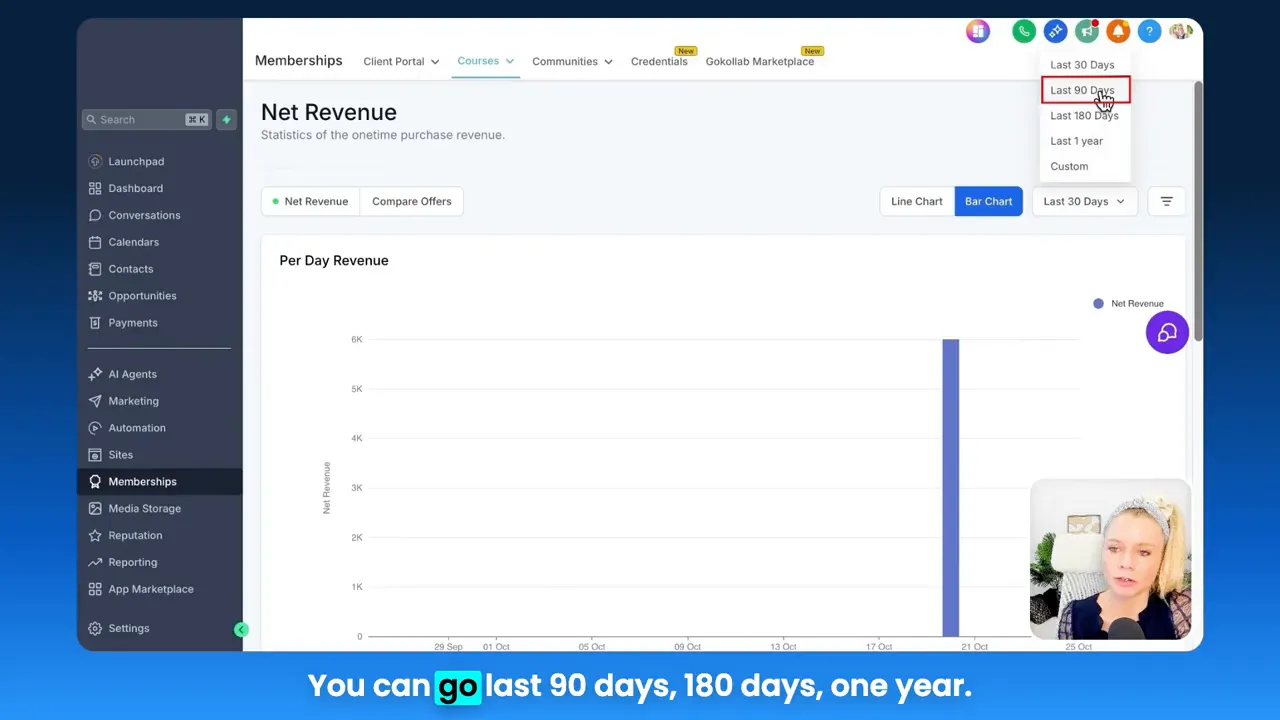Choose Last 90 Days from the list
1280x720 pixels.
(1083, 90)
